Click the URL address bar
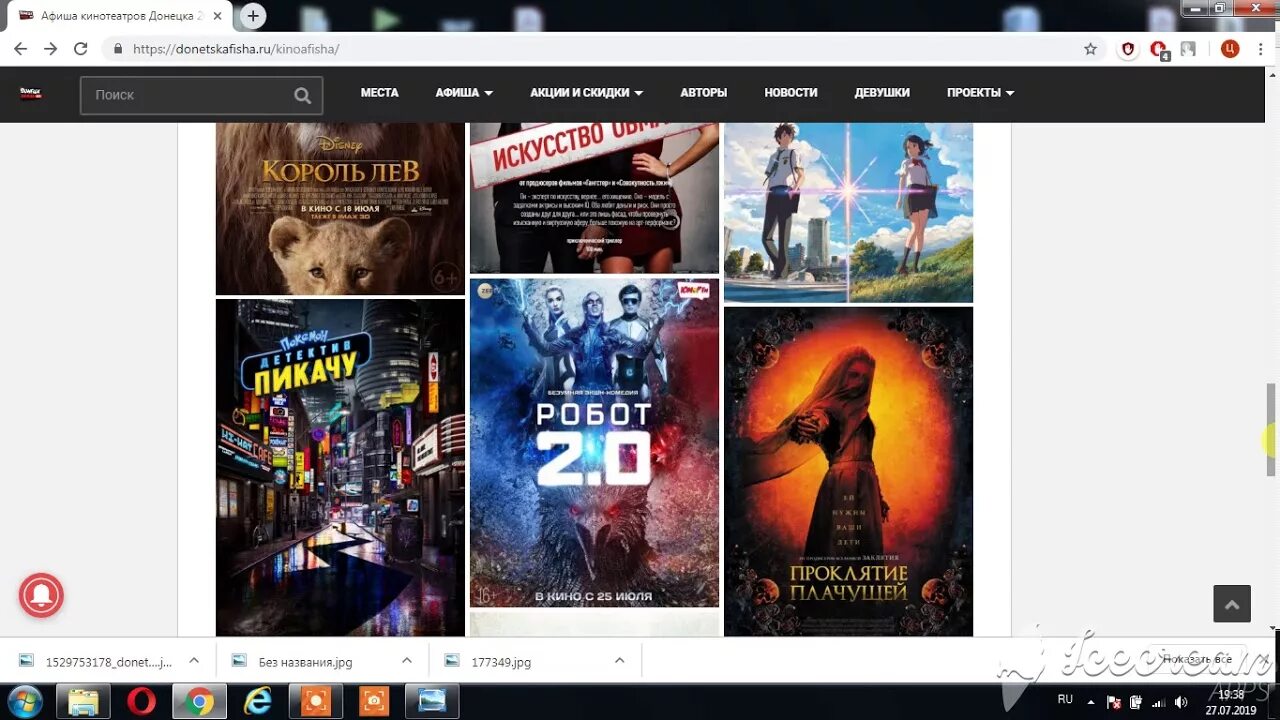Viewport: 1280px width, 720px height. click(600, 49)
